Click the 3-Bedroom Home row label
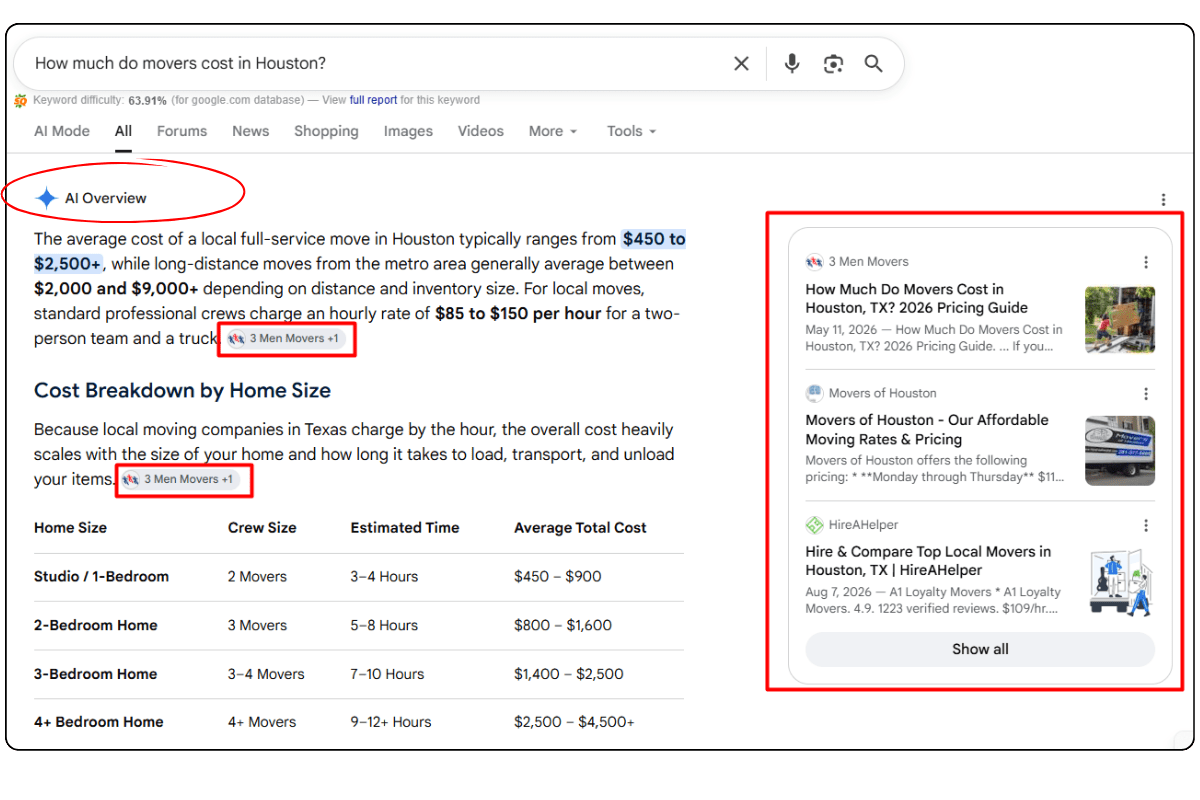This screenshot has height=800, width=1200. click(96, 674)
